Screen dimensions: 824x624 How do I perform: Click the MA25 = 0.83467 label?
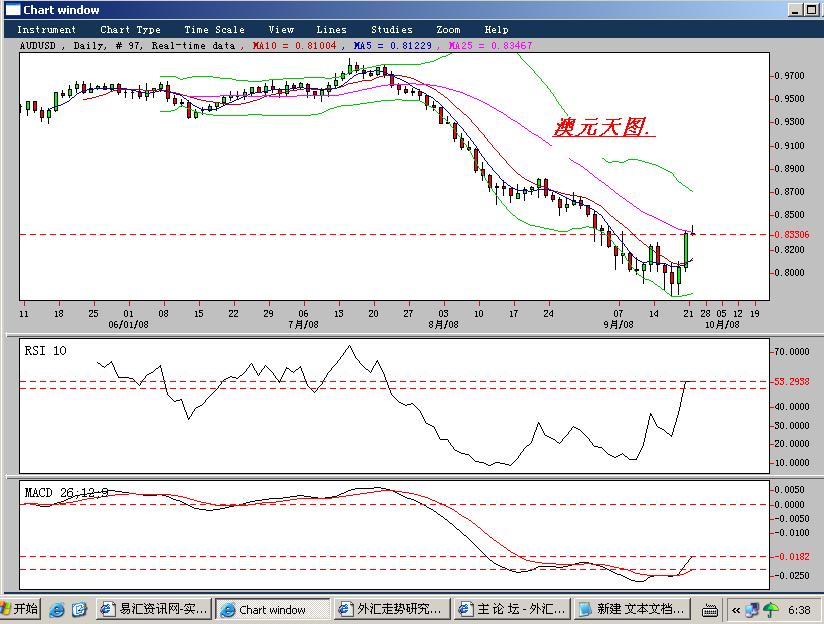(x=490, y=46)
